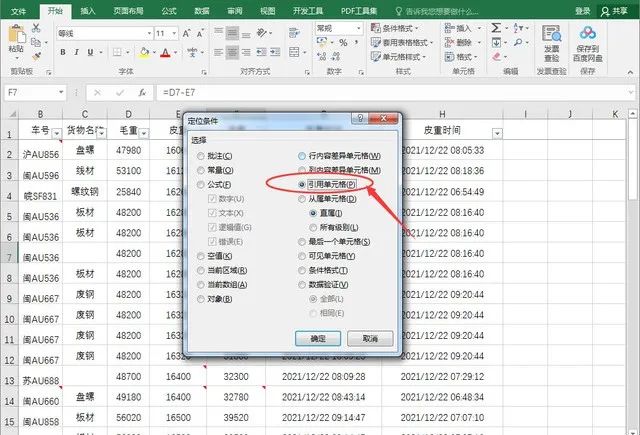The height and width of the screenshot is (435, 640).
Task: Open the font name dropdown
Action: [149, 33]
